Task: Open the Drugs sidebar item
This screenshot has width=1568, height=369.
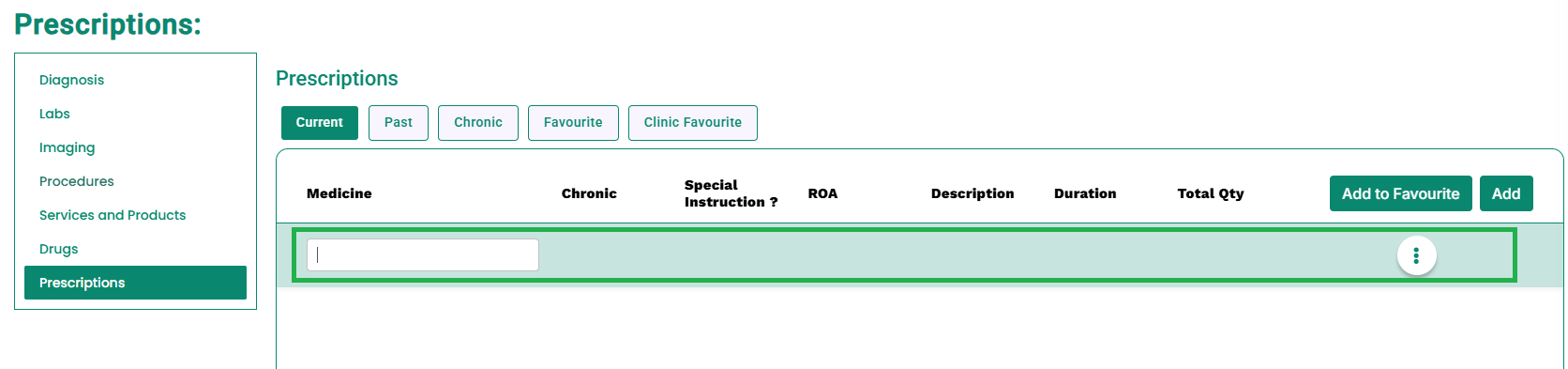Action: [58, 249]
